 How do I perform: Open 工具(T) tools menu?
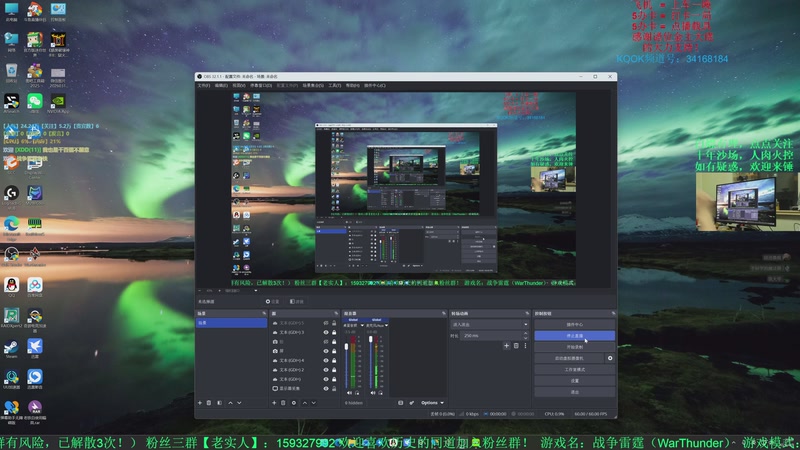click(335, 86)
